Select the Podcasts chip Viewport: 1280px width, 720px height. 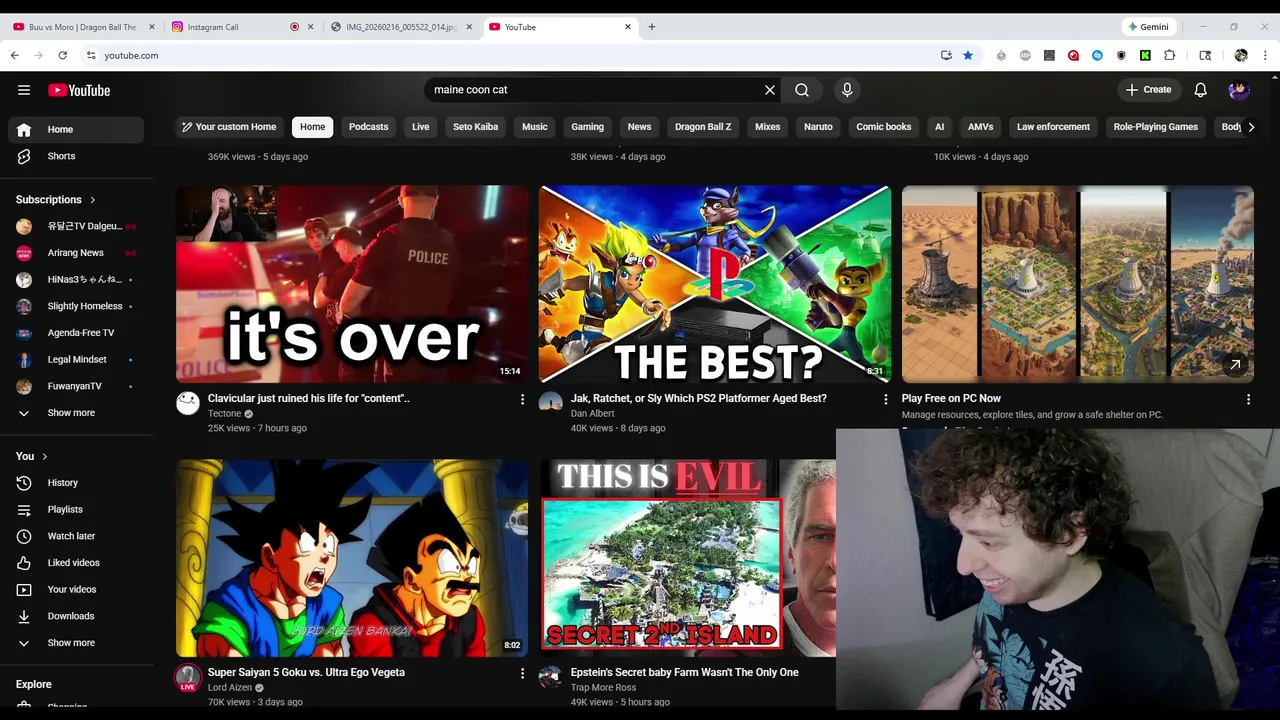[368, 127]
